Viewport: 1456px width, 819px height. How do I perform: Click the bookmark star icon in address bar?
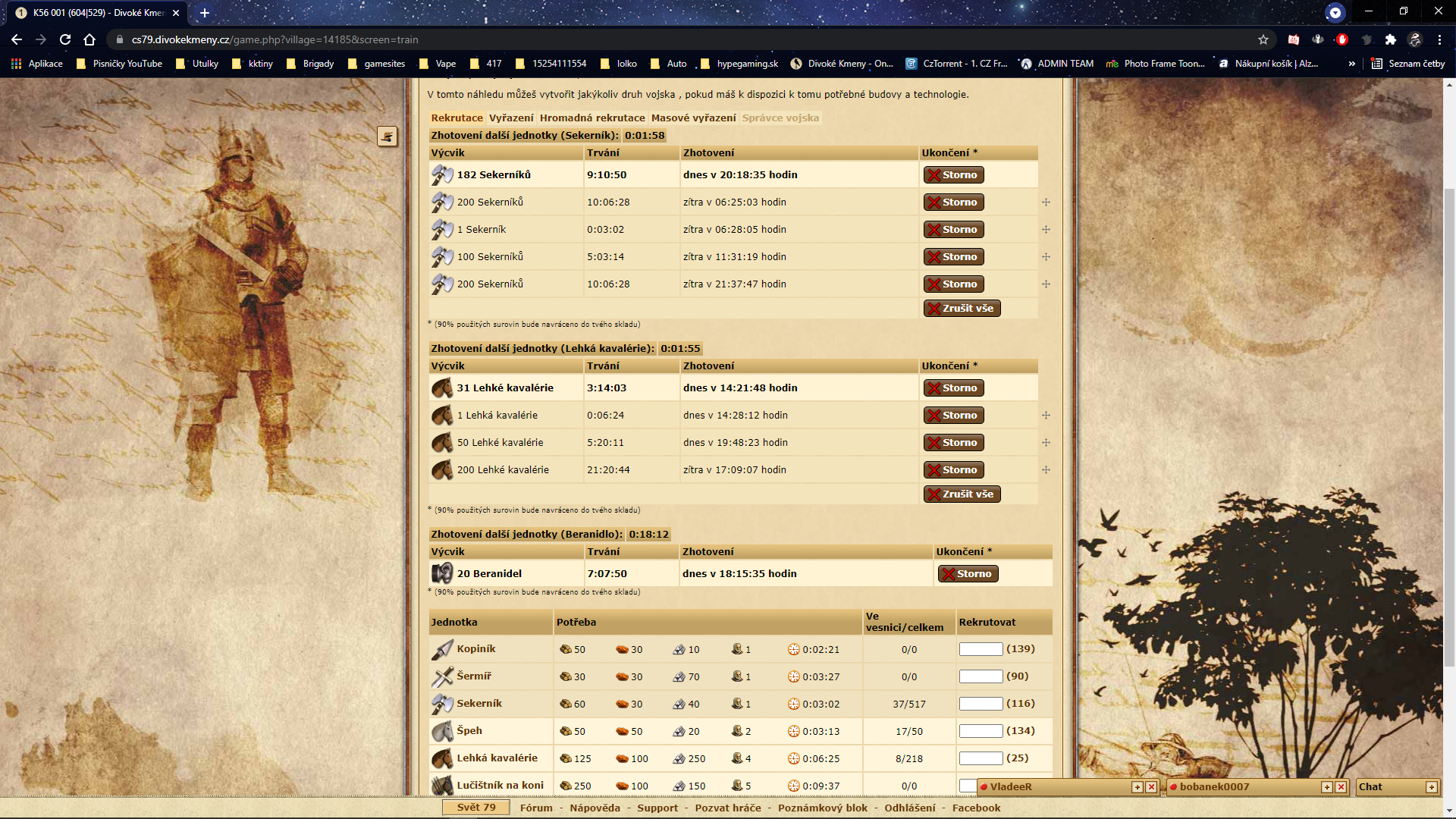click(x=1263, y=39)
